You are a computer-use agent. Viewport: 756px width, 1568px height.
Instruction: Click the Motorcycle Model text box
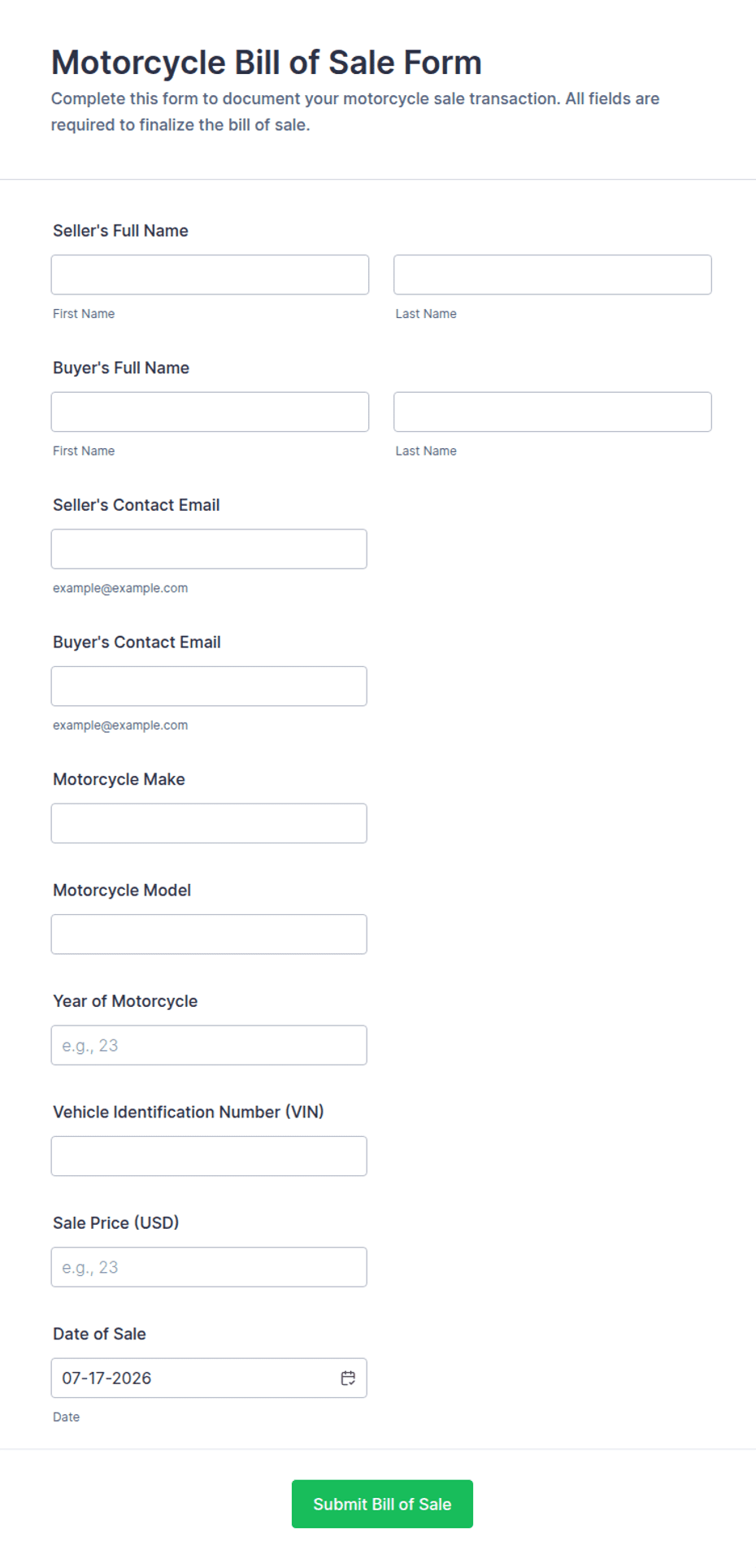(x=209, y=934)
